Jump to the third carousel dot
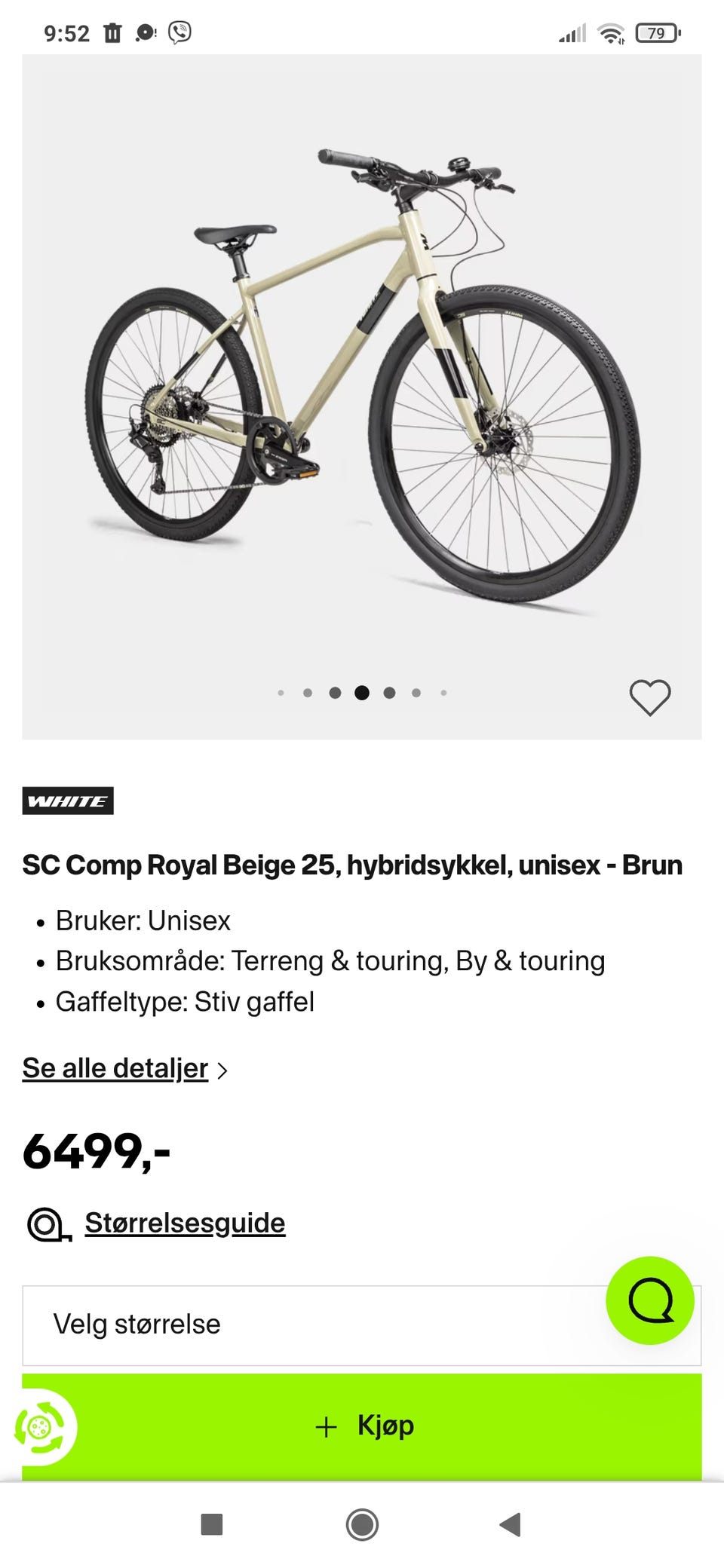724x1568 pixels. (x=335, y=693)
